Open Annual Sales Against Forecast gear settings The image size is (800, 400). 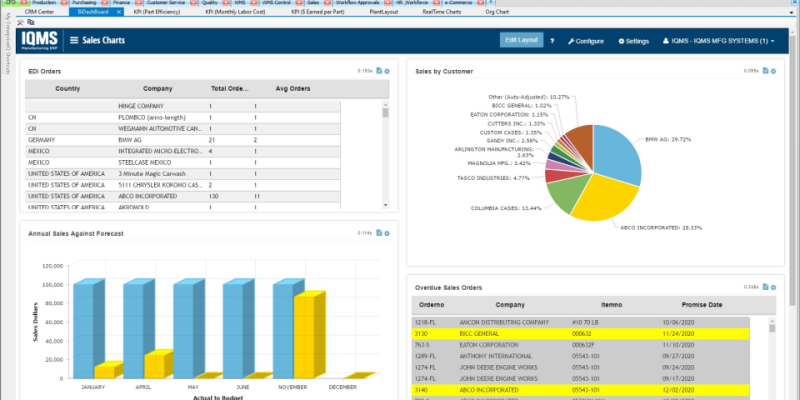(x=387, y=233)
